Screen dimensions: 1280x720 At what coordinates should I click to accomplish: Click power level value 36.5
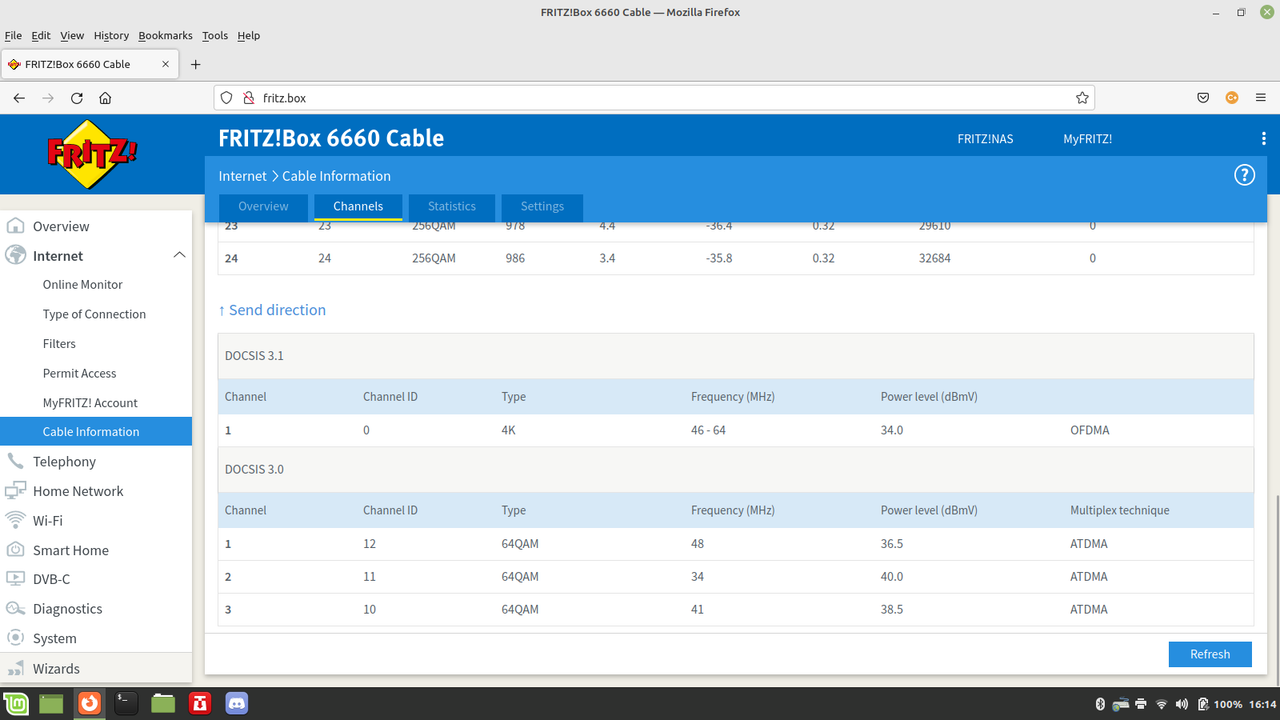(892, 544)
